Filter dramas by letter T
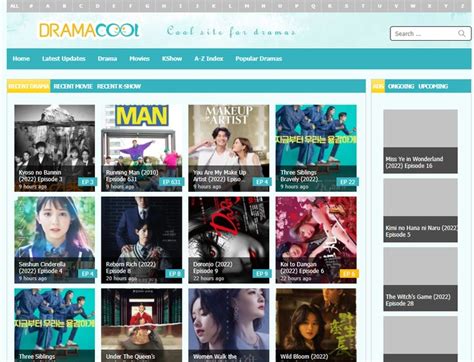474x362 pixels. tap(363, 6)
